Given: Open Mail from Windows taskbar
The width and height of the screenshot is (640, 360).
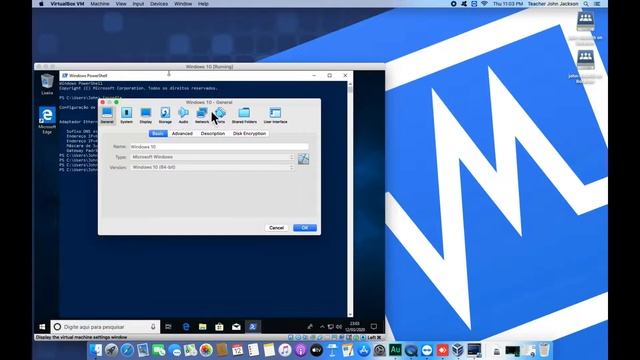Looking at the screenshot, I should [x=236, y=327].
